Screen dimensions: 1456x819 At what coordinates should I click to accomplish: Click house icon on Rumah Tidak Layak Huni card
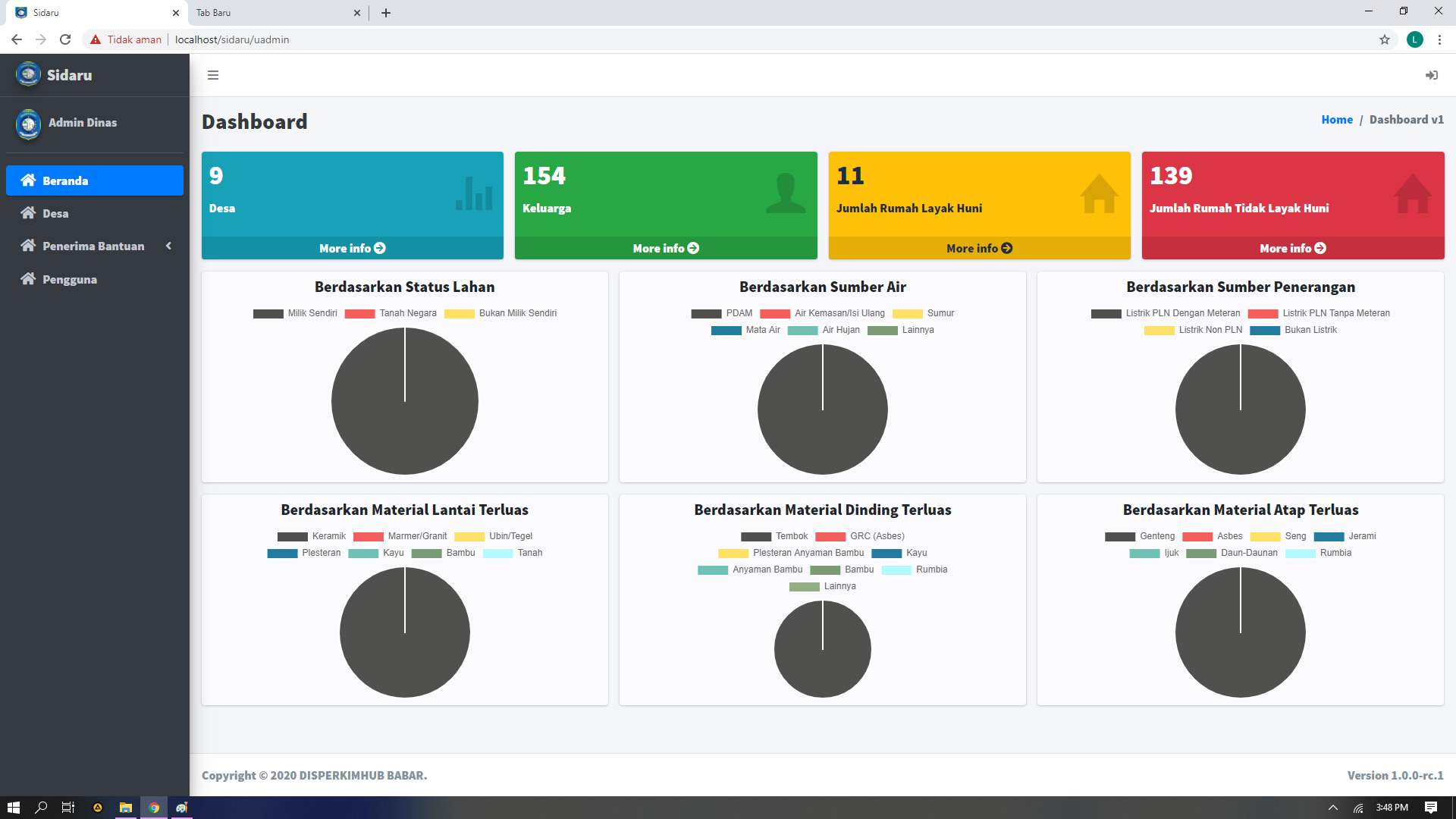[1412, 193]
